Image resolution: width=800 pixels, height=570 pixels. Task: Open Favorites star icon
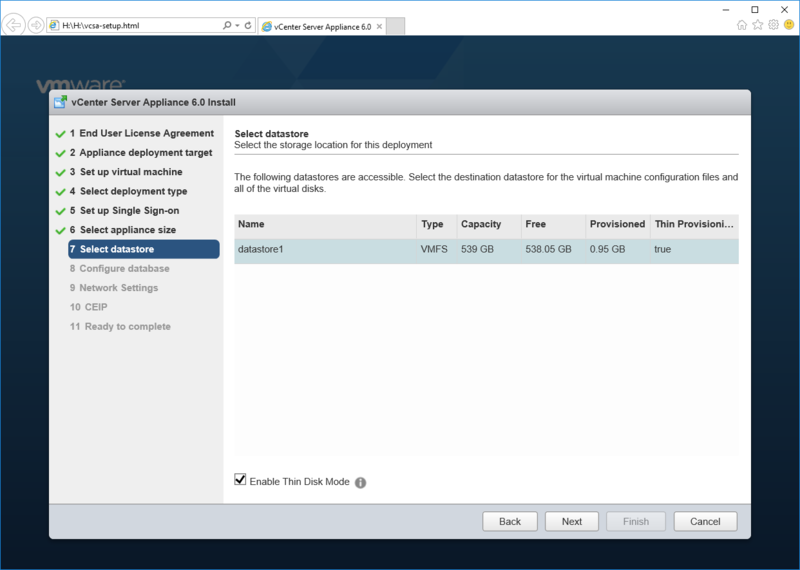758,24
